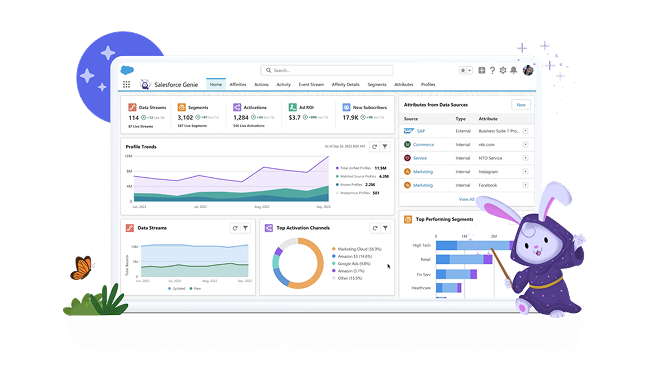The width and height of the screenshot is (661, 372).
Task: Expand row actions for SAP row
Action: coord(525,131)
